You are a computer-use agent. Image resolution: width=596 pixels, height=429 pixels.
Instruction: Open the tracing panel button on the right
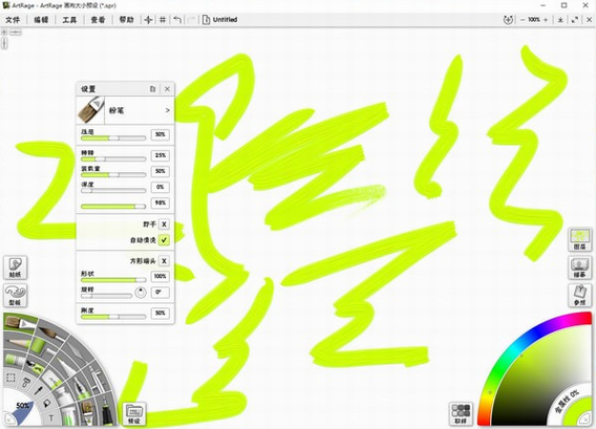pyautogui.click(x=580, y=268)
